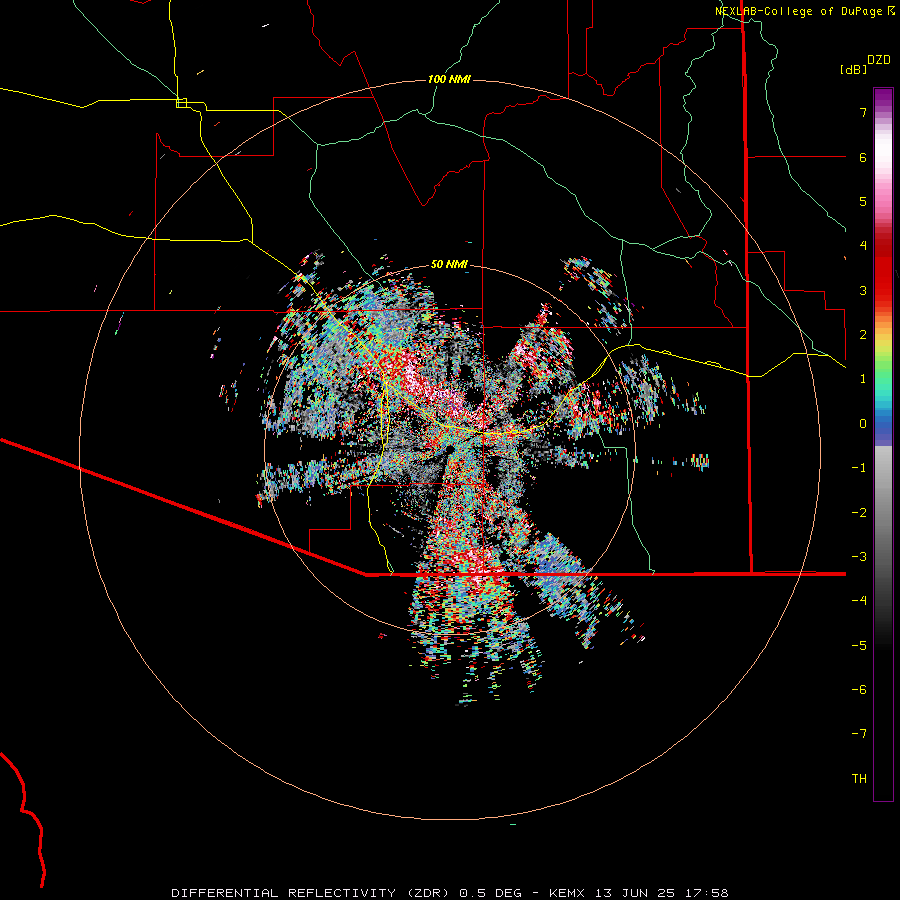Click the -7 value on color scale

tap(859, 734)
